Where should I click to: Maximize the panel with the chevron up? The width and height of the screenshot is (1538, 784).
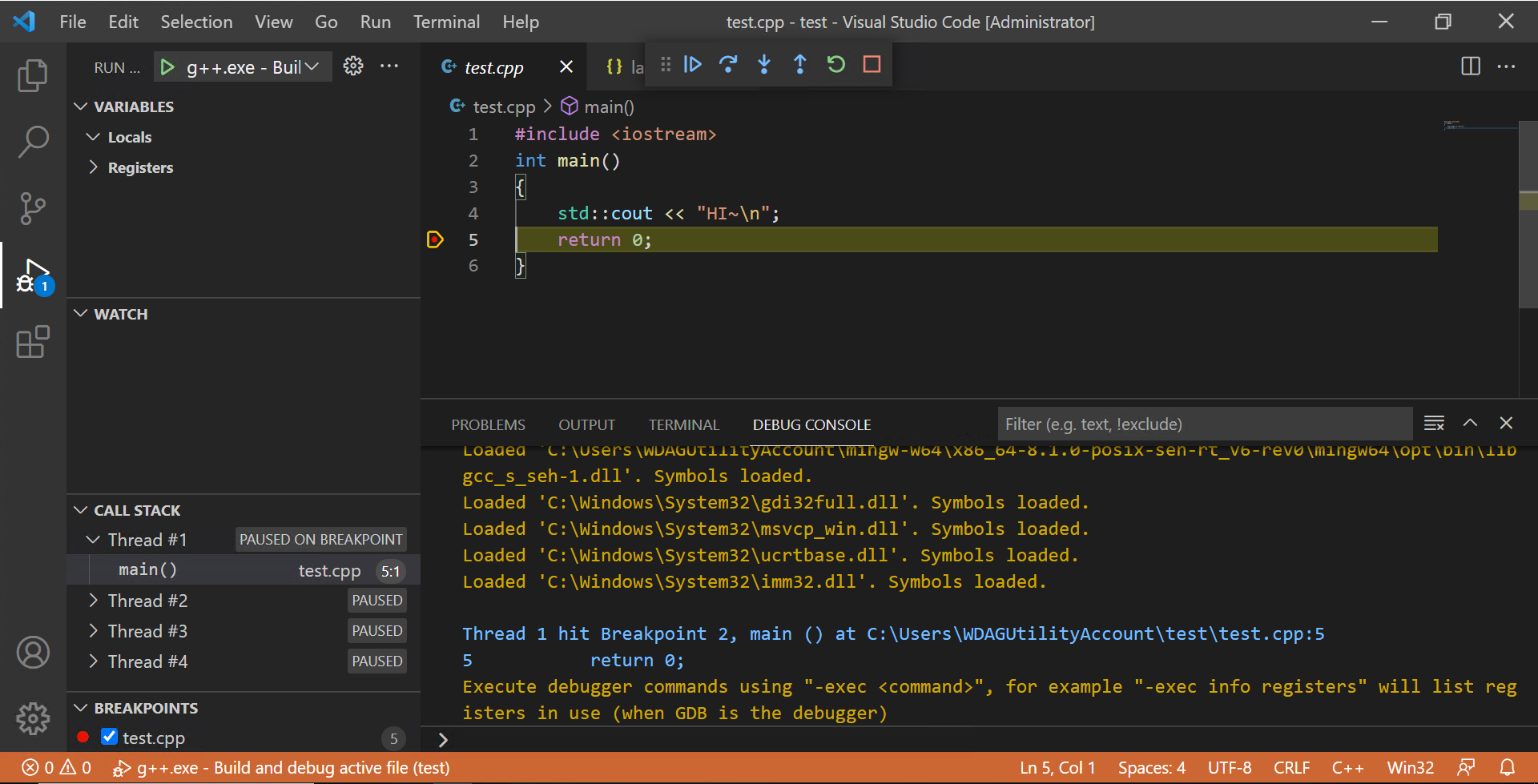tap(1470, 423)
